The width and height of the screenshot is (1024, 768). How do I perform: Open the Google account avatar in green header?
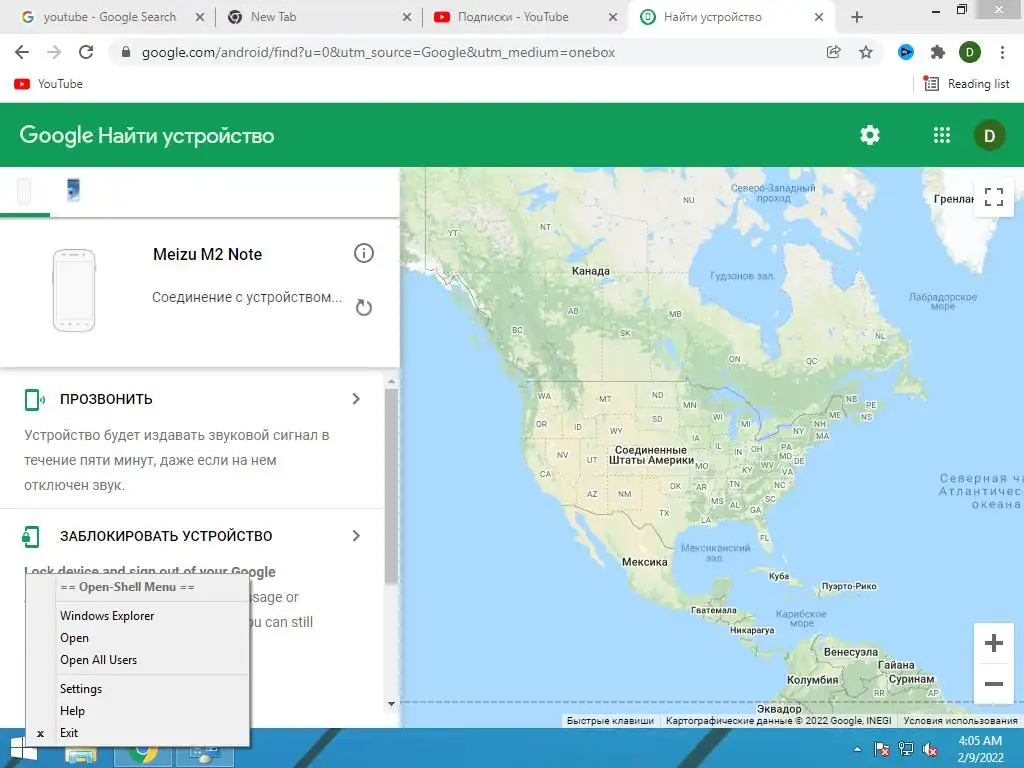point(989,135)
